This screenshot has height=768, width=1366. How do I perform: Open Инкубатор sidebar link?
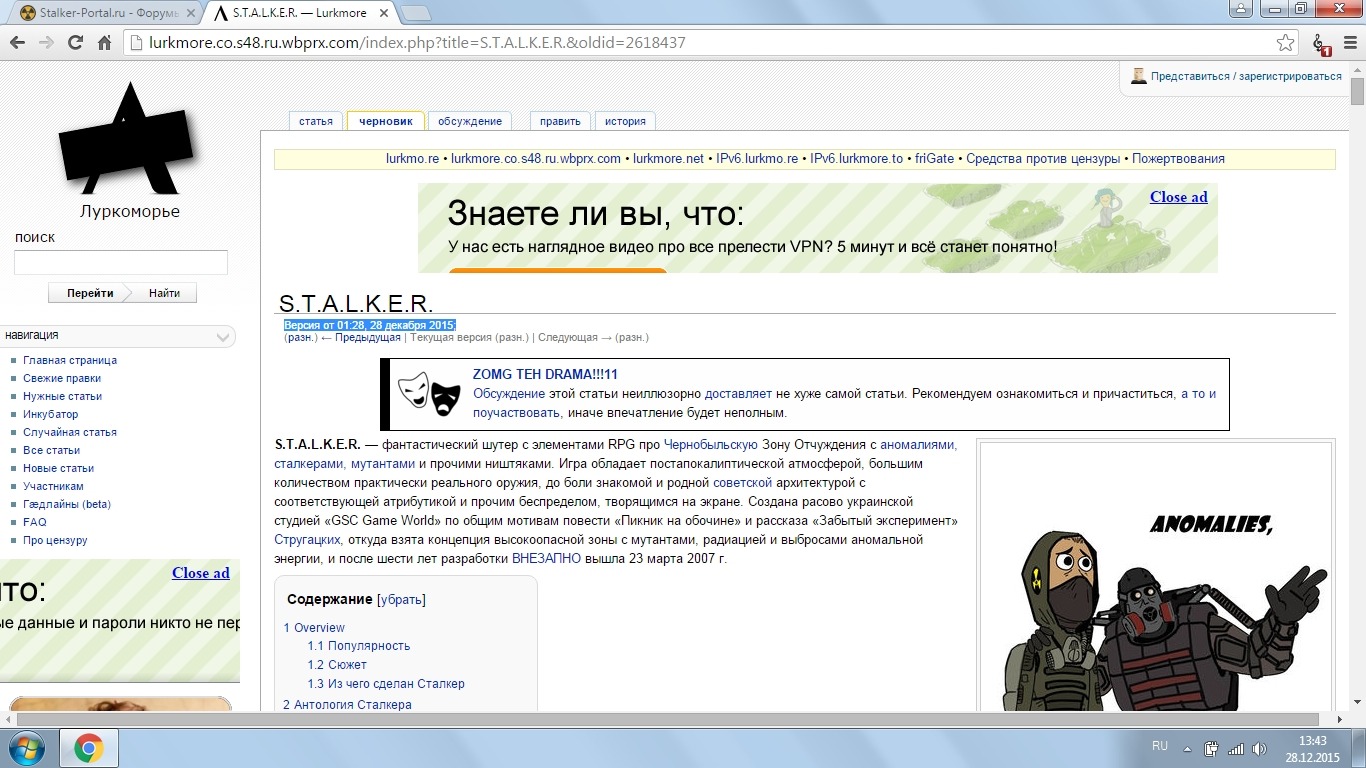(x=50, y=414)
